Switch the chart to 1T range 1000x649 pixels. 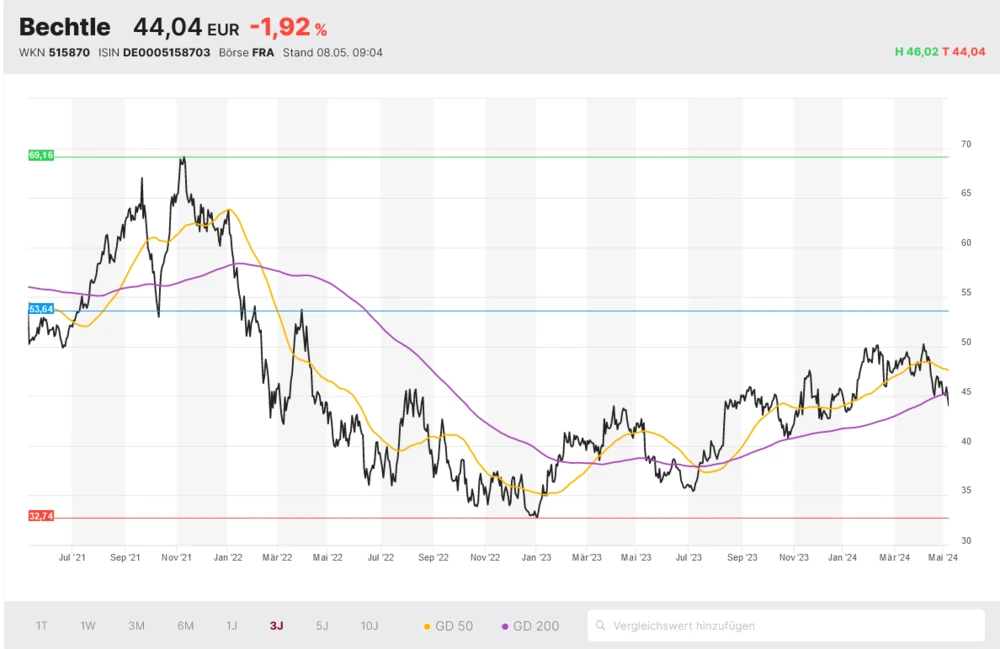coord(42,626)
